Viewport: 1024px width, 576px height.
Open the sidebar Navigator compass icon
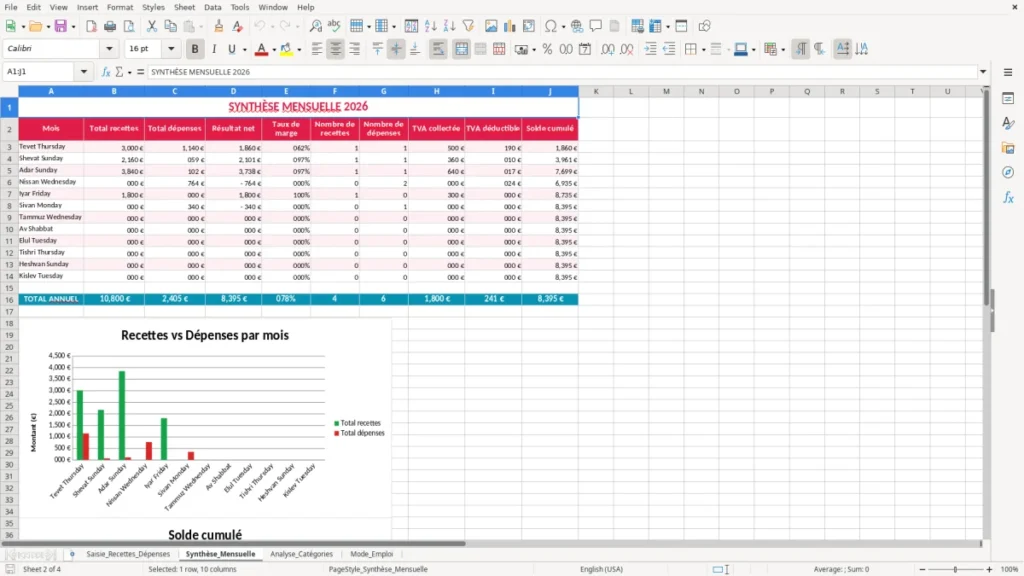1008,172
